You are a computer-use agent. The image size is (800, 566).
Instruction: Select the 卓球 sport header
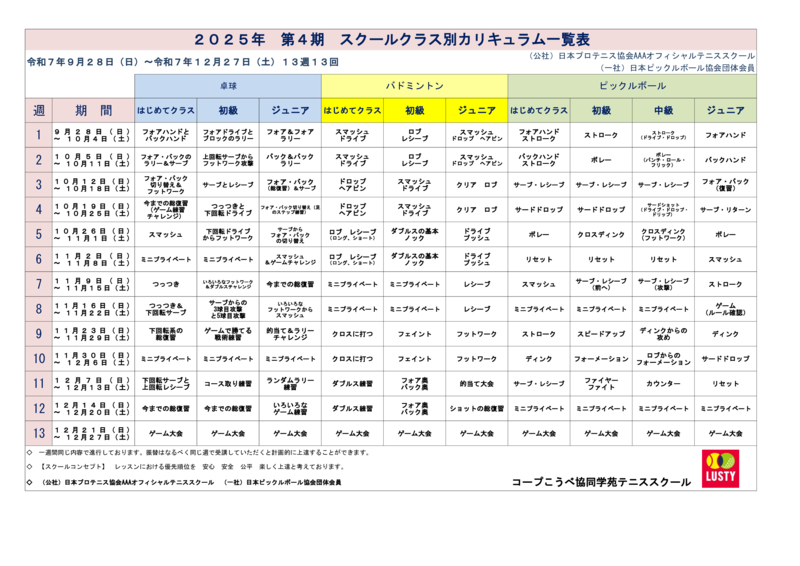(x=227, y=86)
